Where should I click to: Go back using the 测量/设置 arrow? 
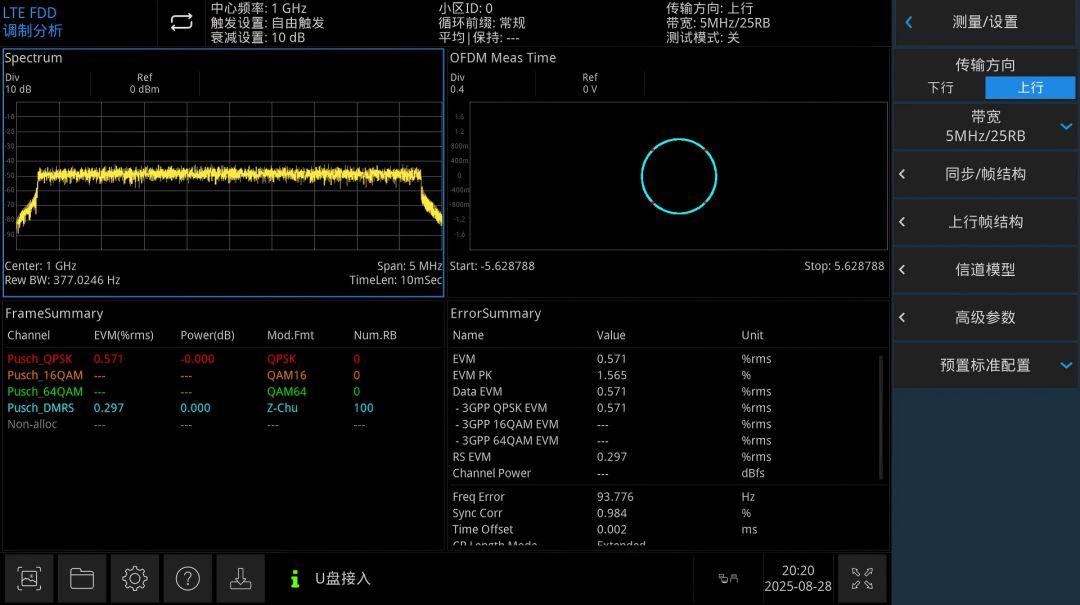909,22
